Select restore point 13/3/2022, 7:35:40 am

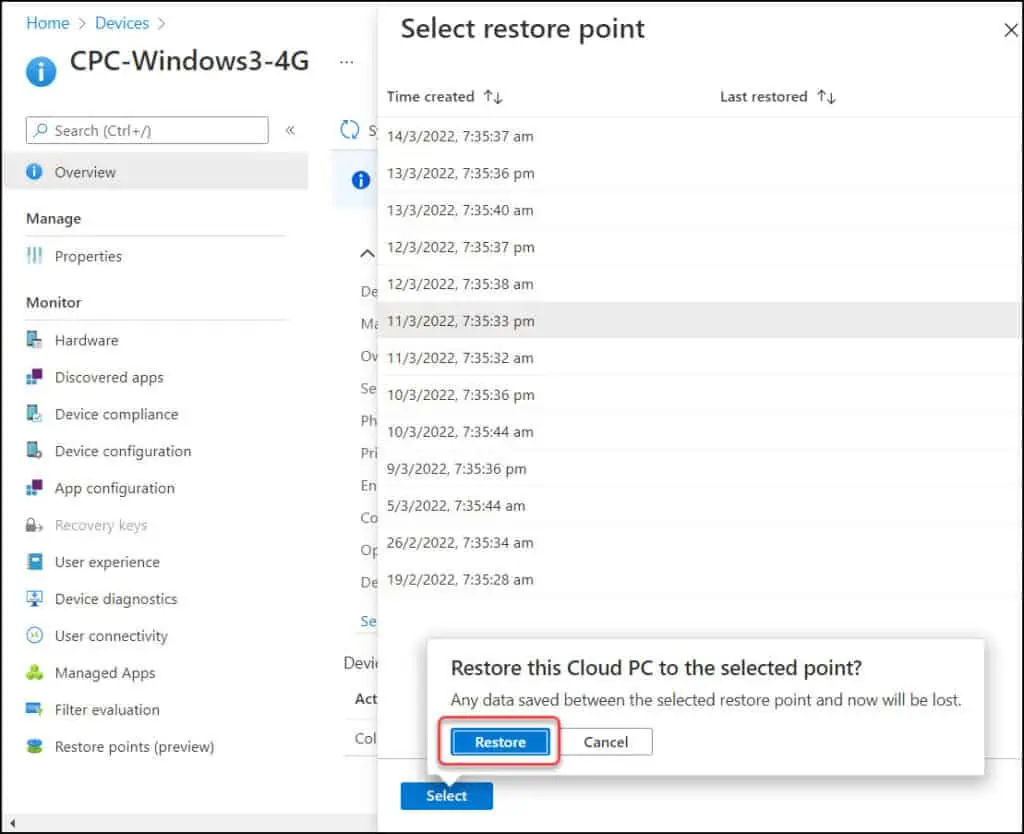pyautogui.click(x=699, y=210)
